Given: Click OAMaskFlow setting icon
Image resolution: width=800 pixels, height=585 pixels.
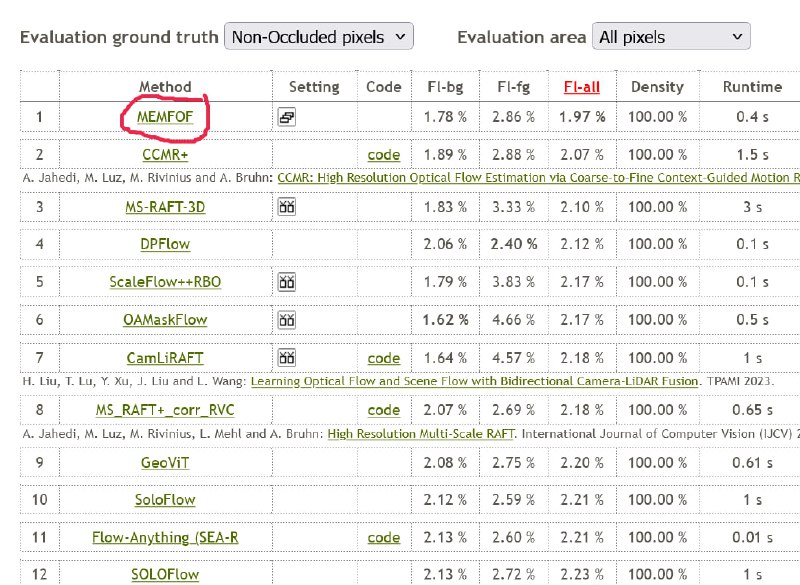Looking at the screenshot, I should click(287, 320).
